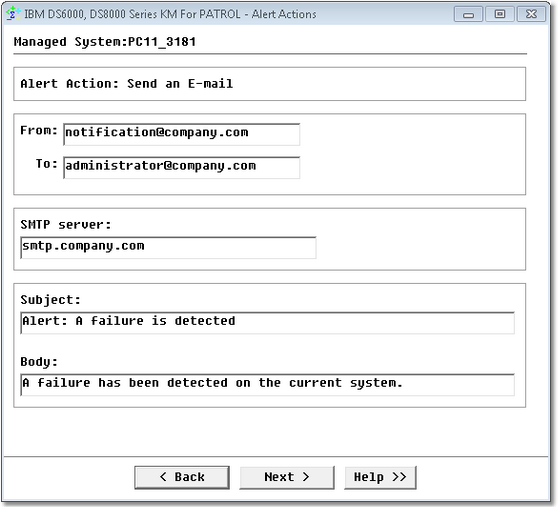Close the Alert Actions window

531,14
